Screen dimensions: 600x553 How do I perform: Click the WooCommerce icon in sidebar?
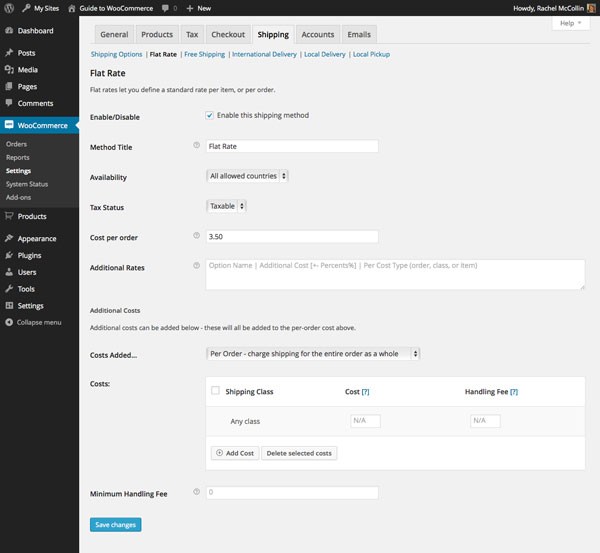coord(9,125)
